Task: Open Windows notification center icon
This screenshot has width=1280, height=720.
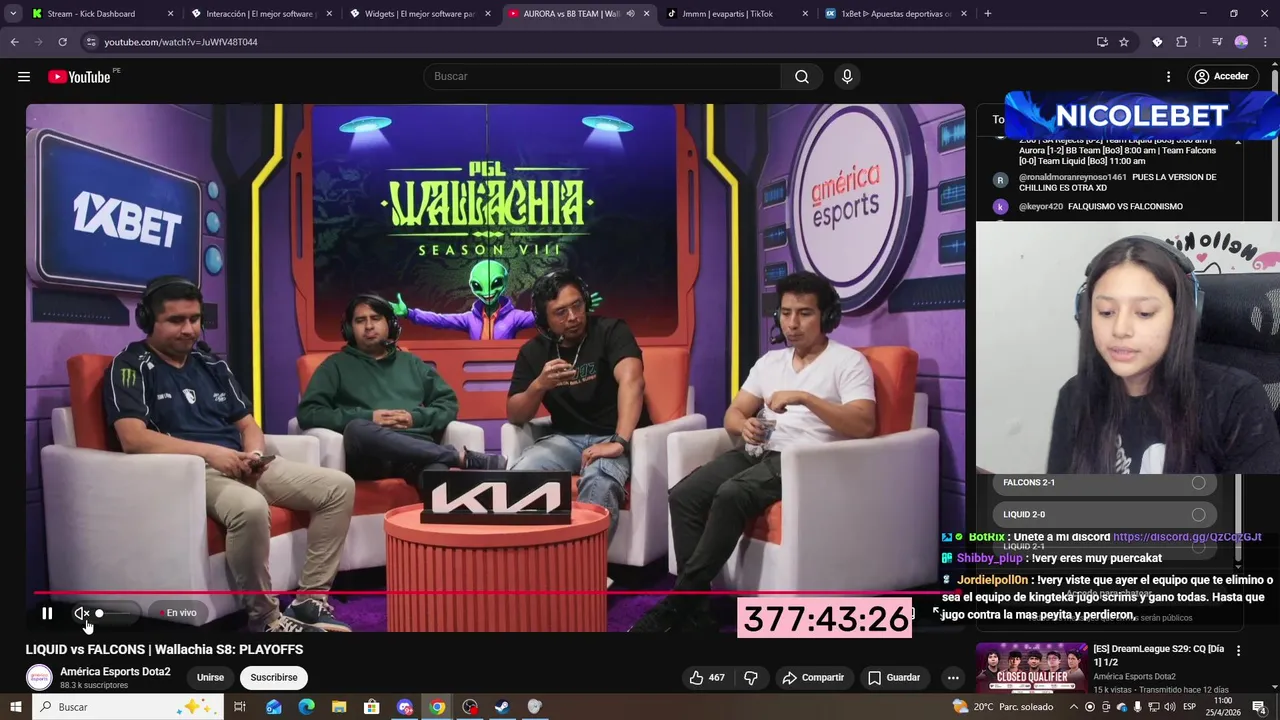Action: tap(1259, 707)
